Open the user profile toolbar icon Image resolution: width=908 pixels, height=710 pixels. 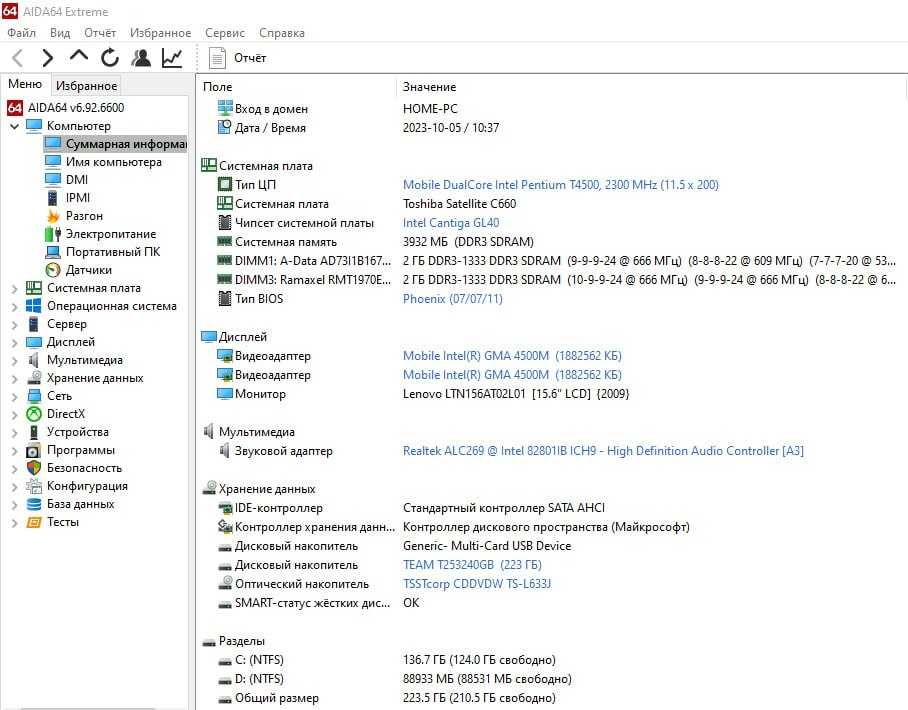coord(141,58)
